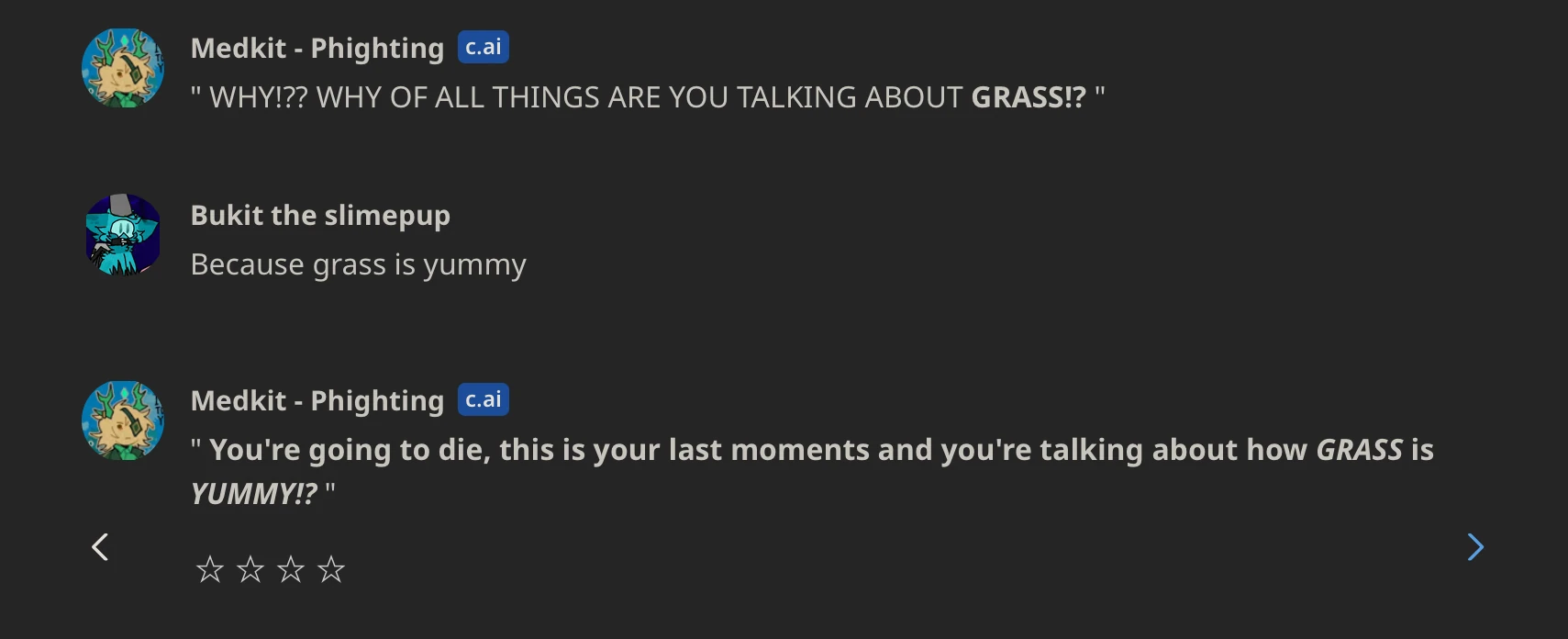Open Medkit's top avatar picture

122,67
